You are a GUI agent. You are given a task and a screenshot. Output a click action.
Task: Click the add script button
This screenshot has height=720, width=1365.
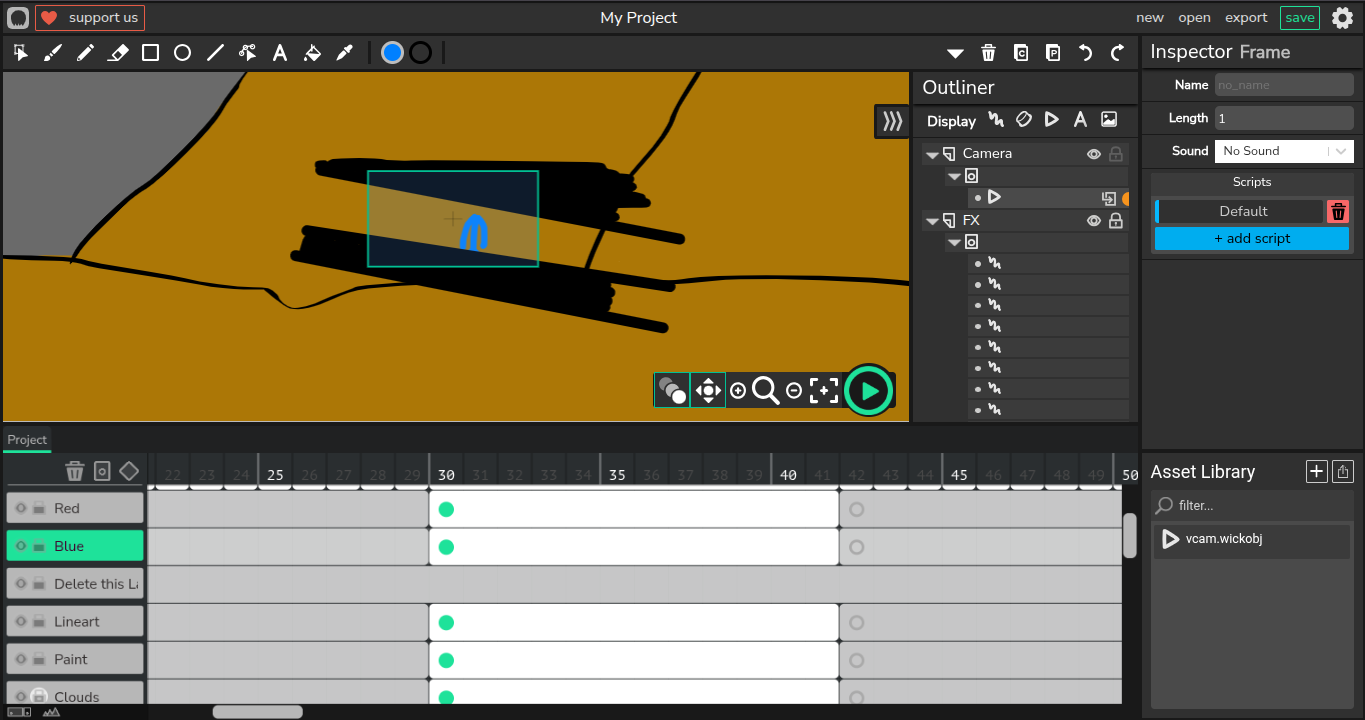(1251, 239)
